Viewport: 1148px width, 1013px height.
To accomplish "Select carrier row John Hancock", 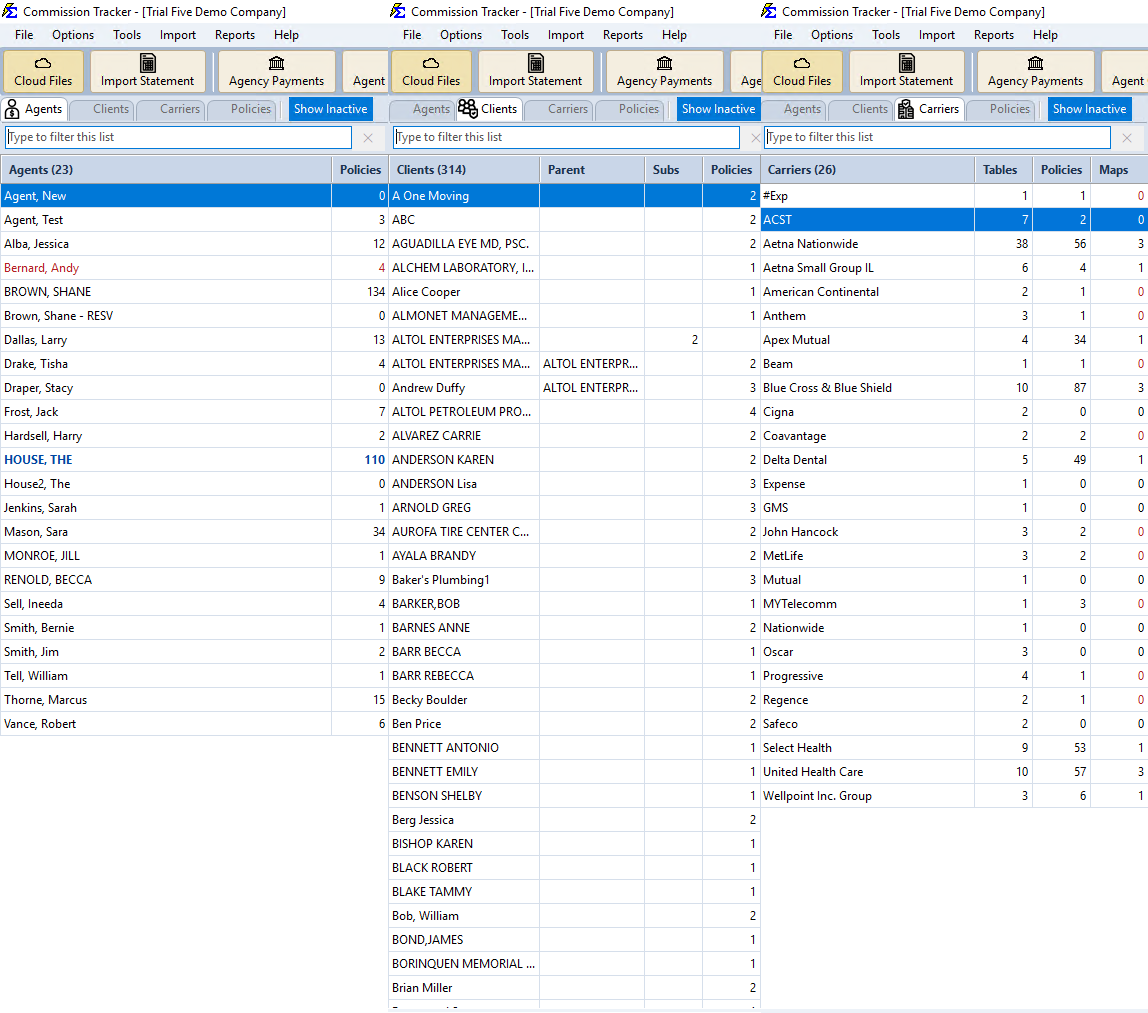I will click(955, 532).
